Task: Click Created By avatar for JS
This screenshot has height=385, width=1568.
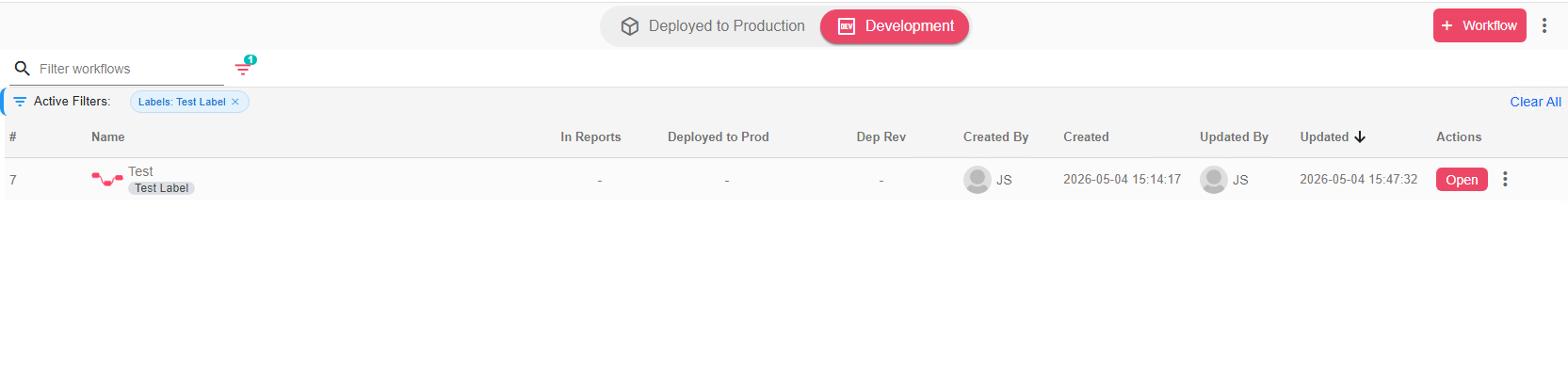Action: click(x=978, y=179)
